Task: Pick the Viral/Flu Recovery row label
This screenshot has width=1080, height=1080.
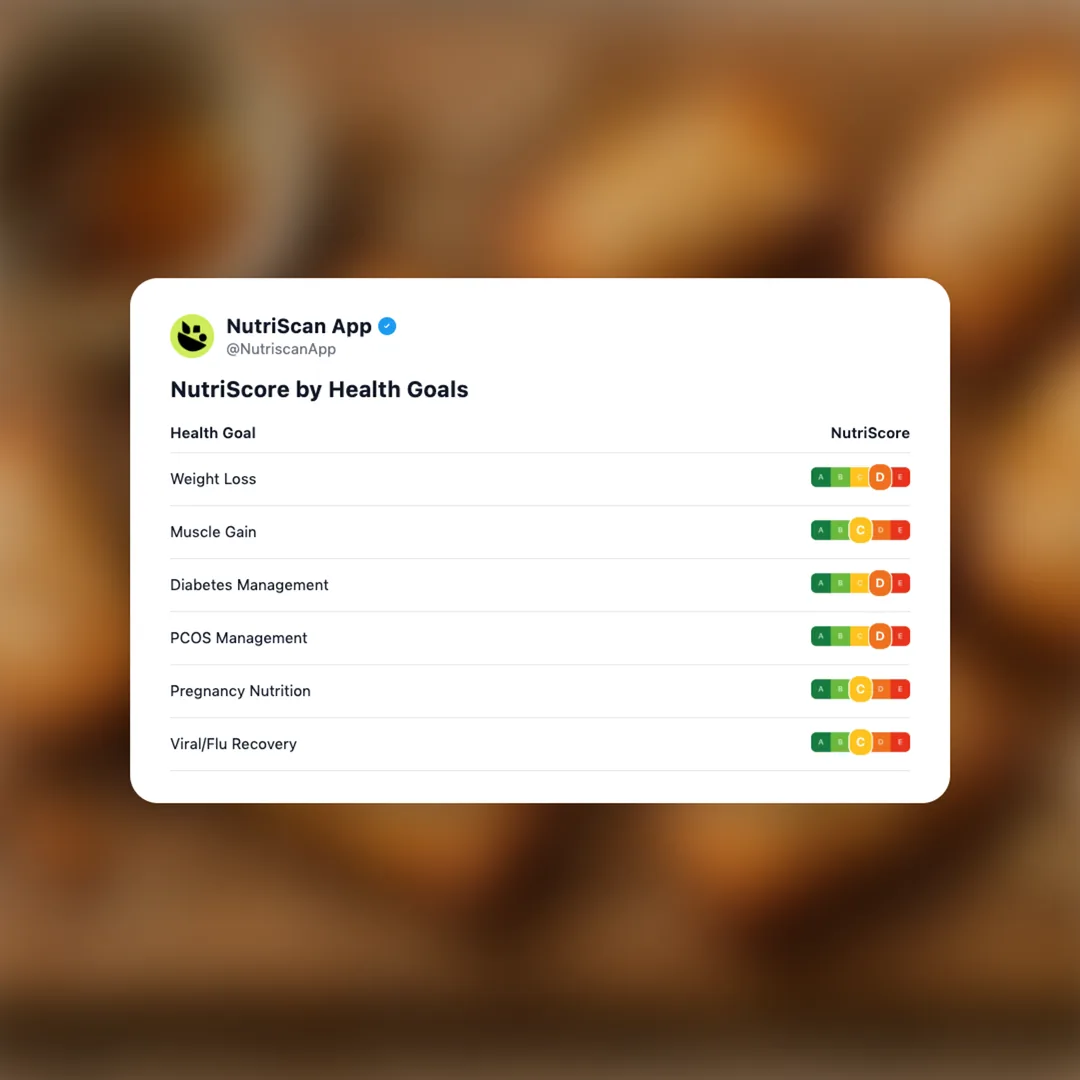Action: point(233,744)
